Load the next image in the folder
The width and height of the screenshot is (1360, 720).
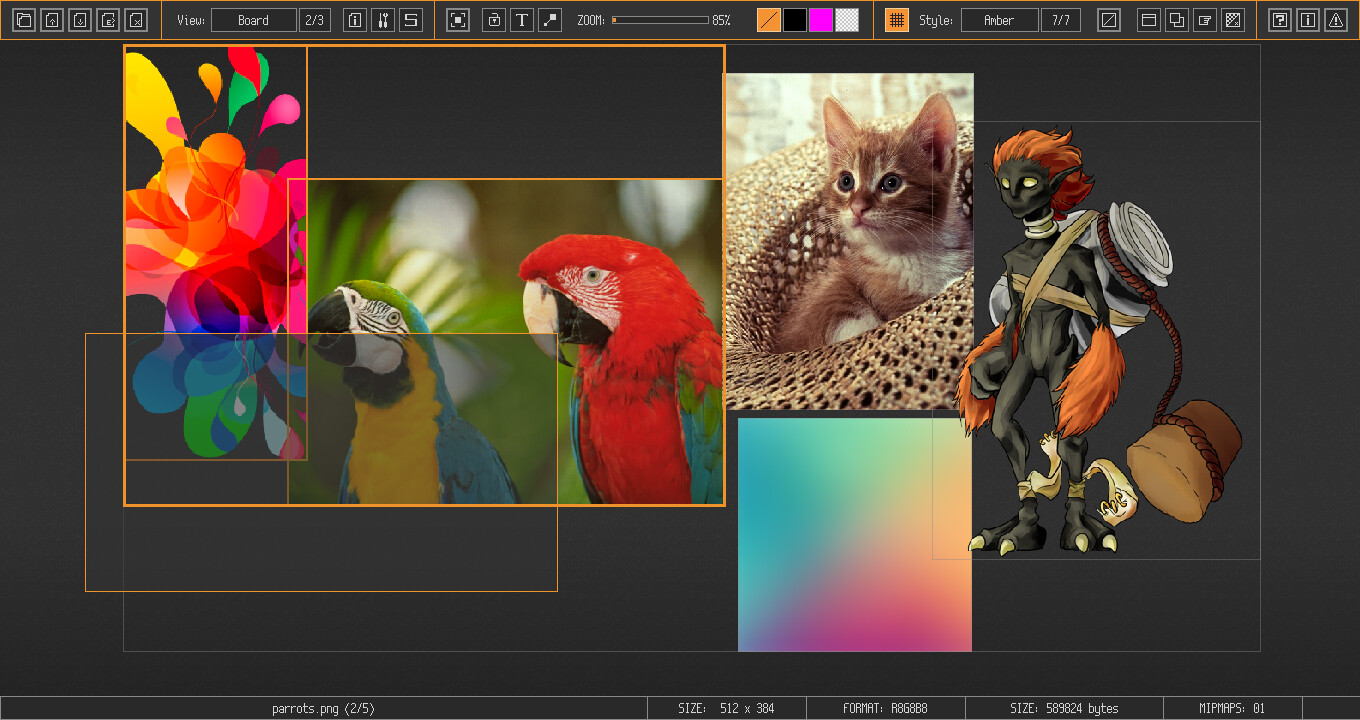pos(80,19)
